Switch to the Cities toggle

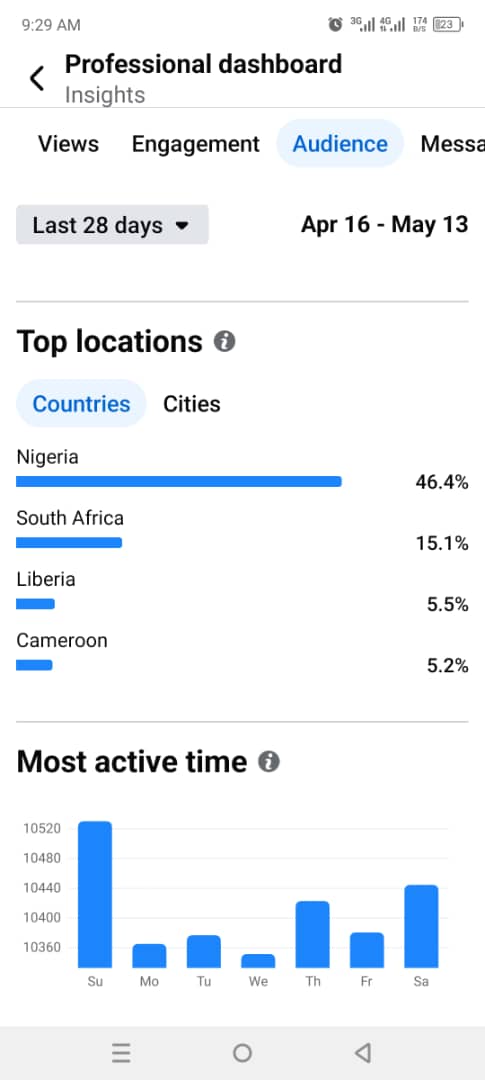(x=192, y=404)
